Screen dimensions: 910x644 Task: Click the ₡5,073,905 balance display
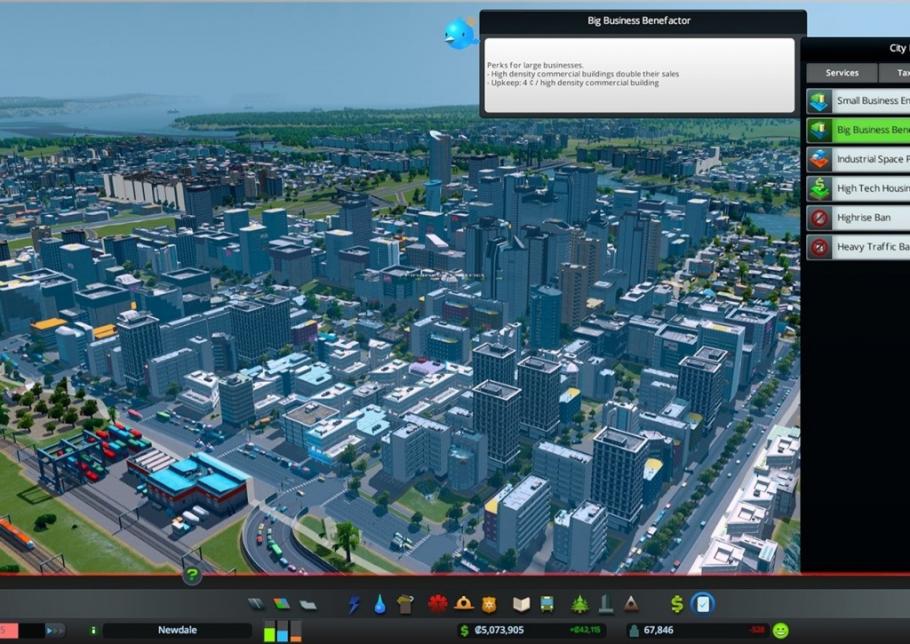499,630
